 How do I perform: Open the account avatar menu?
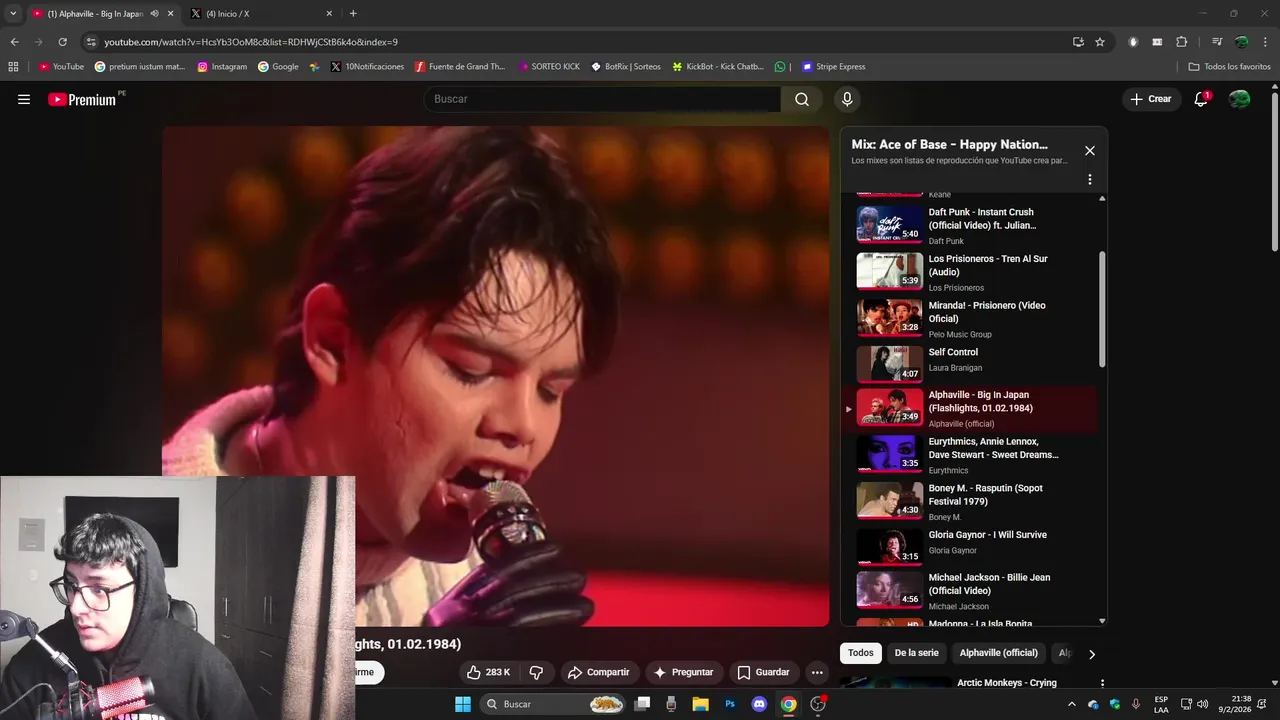point(1239,99)
